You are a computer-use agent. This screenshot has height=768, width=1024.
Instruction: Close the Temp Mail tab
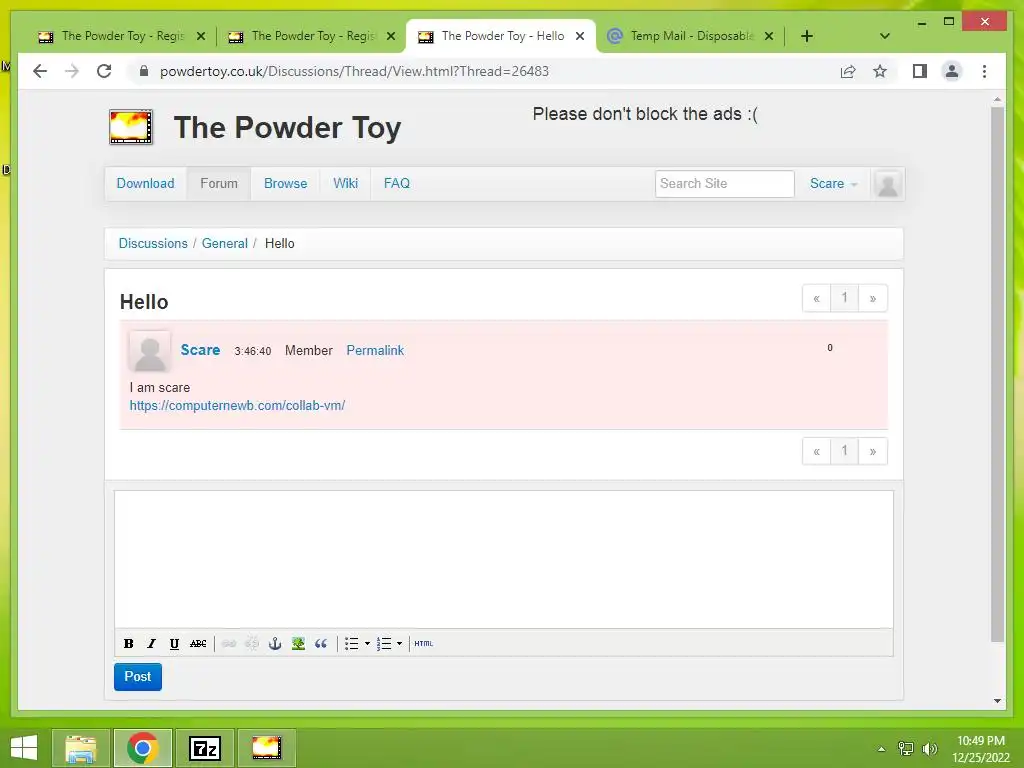(x=769, y=36)
